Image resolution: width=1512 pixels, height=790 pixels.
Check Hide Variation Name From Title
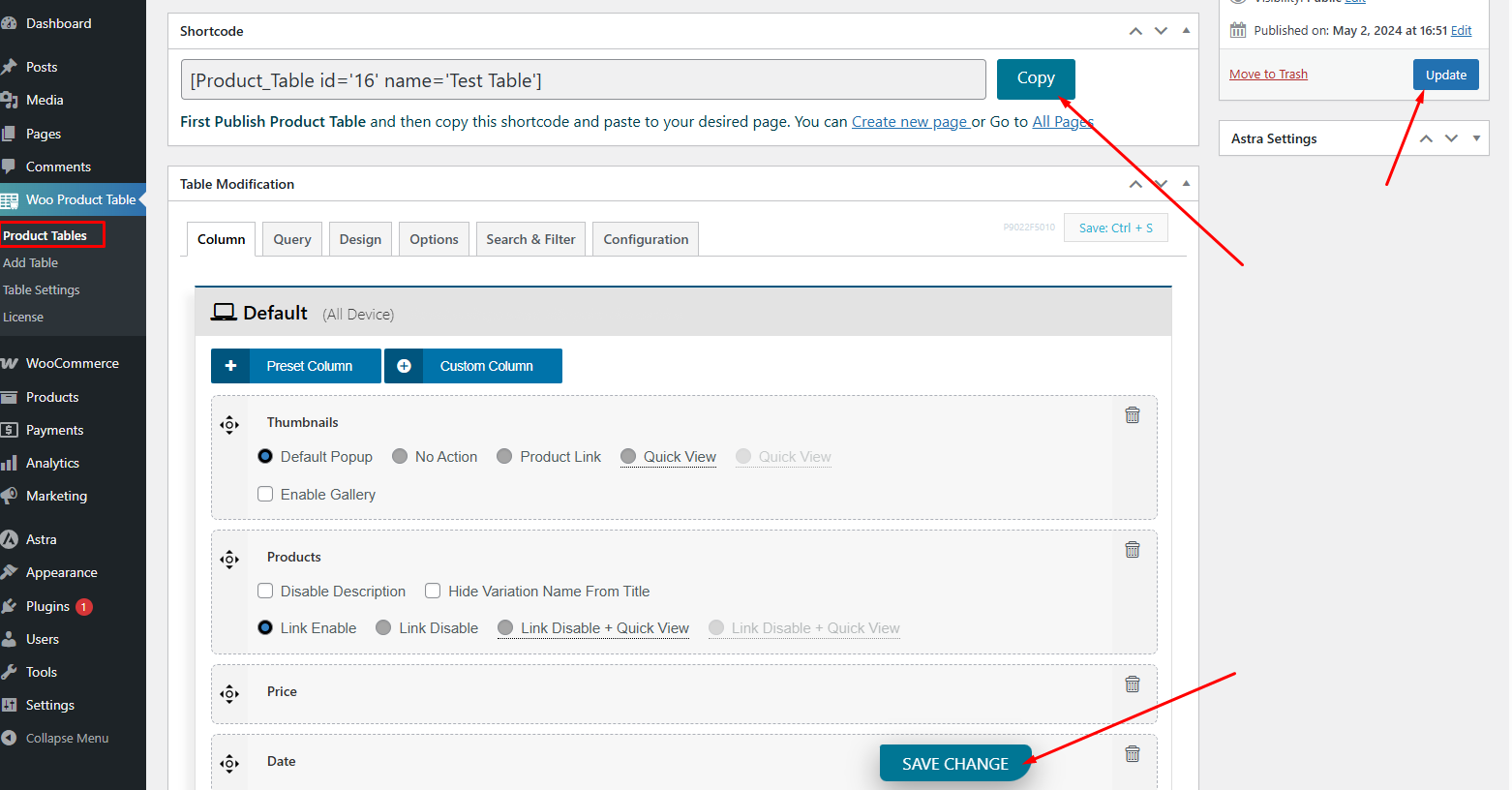(x=433, y=591)
